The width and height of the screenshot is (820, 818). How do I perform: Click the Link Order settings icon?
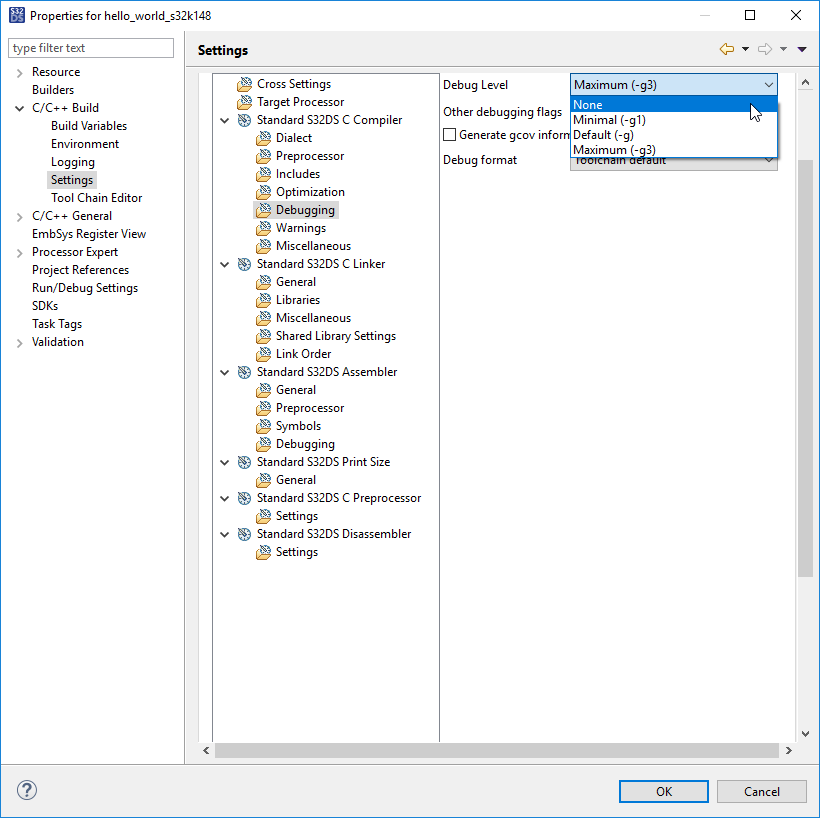[264, 354]
